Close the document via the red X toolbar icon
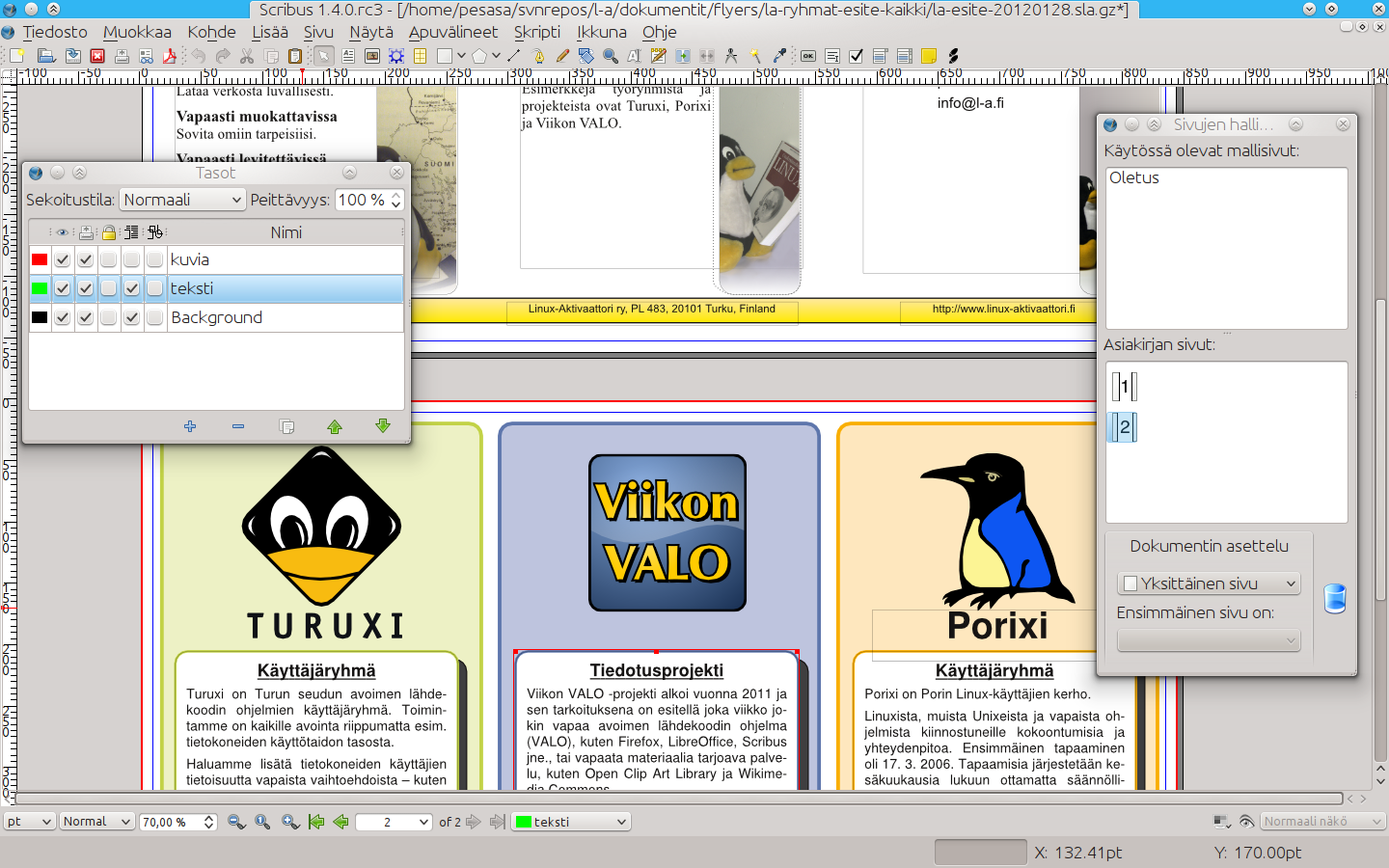Screen dimensions: 1389x868 (x=97, y=56)
